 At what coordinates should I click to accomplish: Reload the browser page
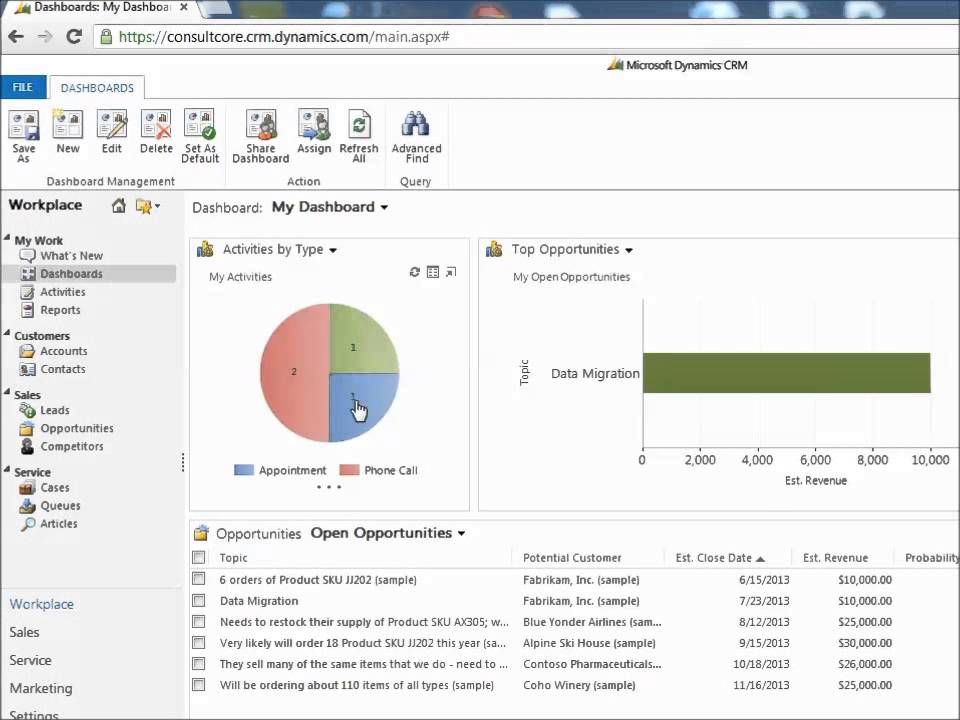point(74,37)
